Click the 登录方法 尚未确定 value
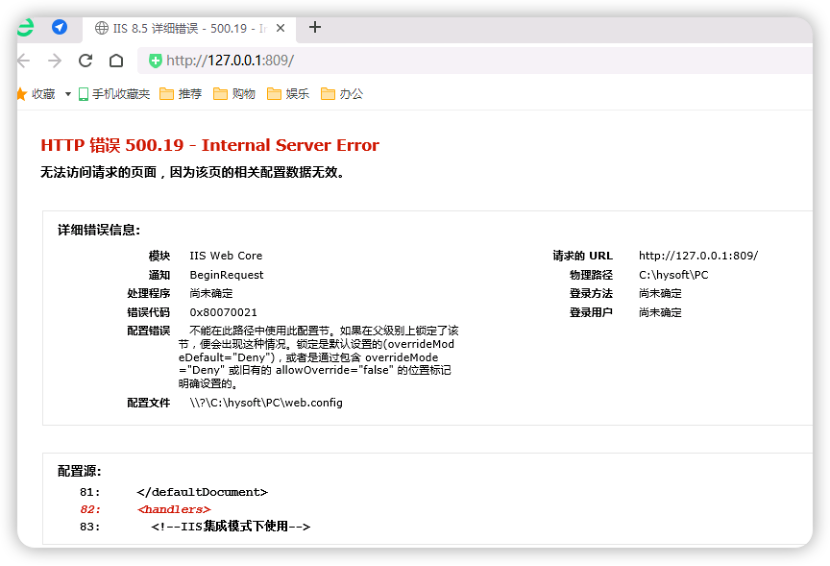830x566 pixels. 660,293
